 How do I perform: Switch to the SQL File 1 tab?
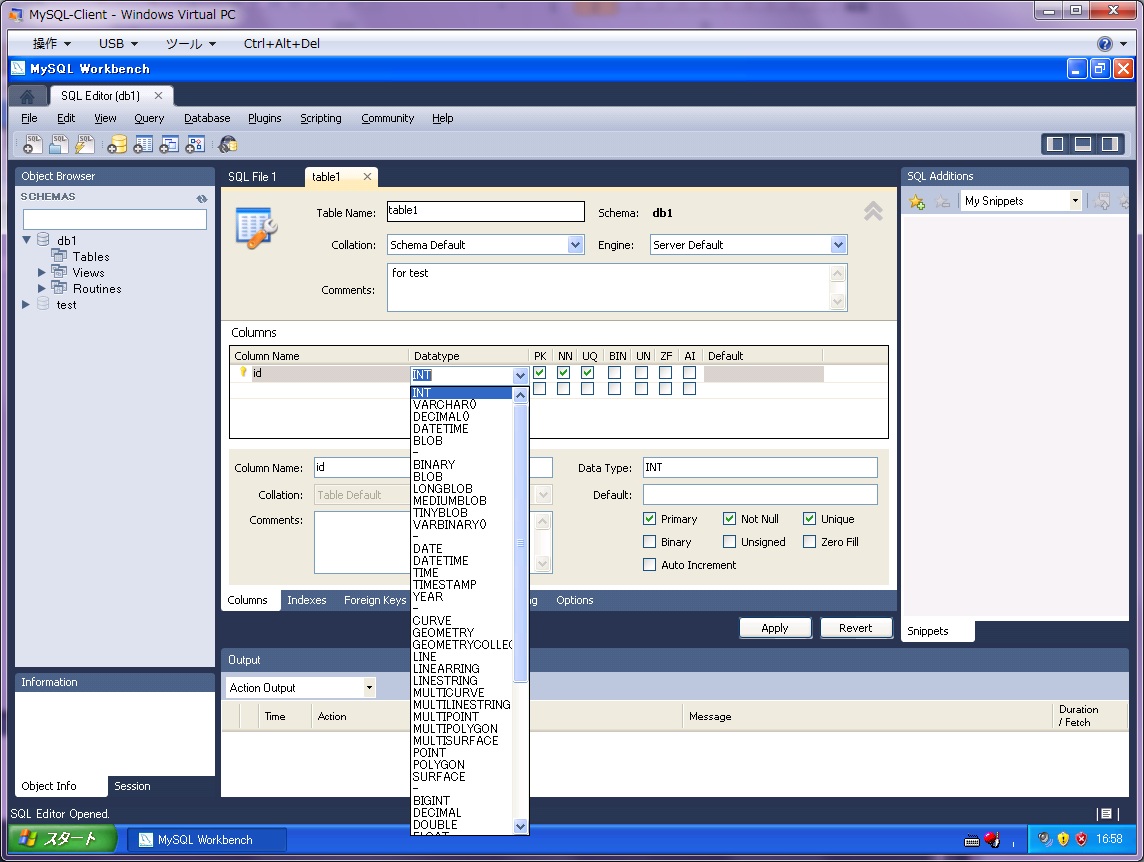pyautogui.click(x=252, y=177)
